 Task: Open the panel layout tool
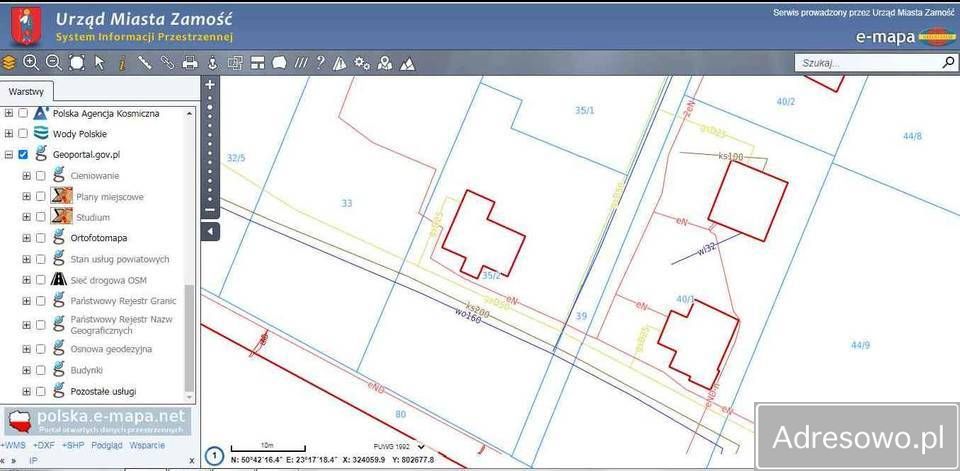click(x=258, y=62)
